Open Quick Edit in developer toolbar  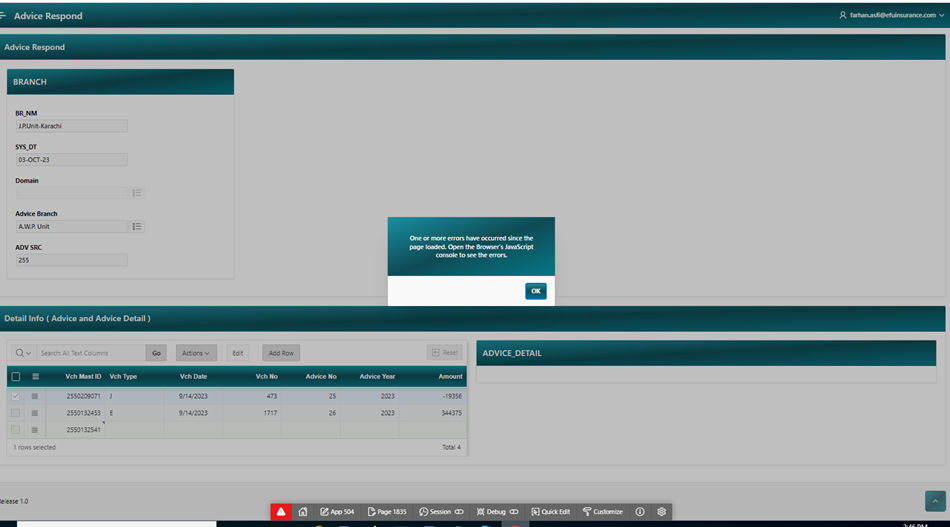[x=551, y=511]
